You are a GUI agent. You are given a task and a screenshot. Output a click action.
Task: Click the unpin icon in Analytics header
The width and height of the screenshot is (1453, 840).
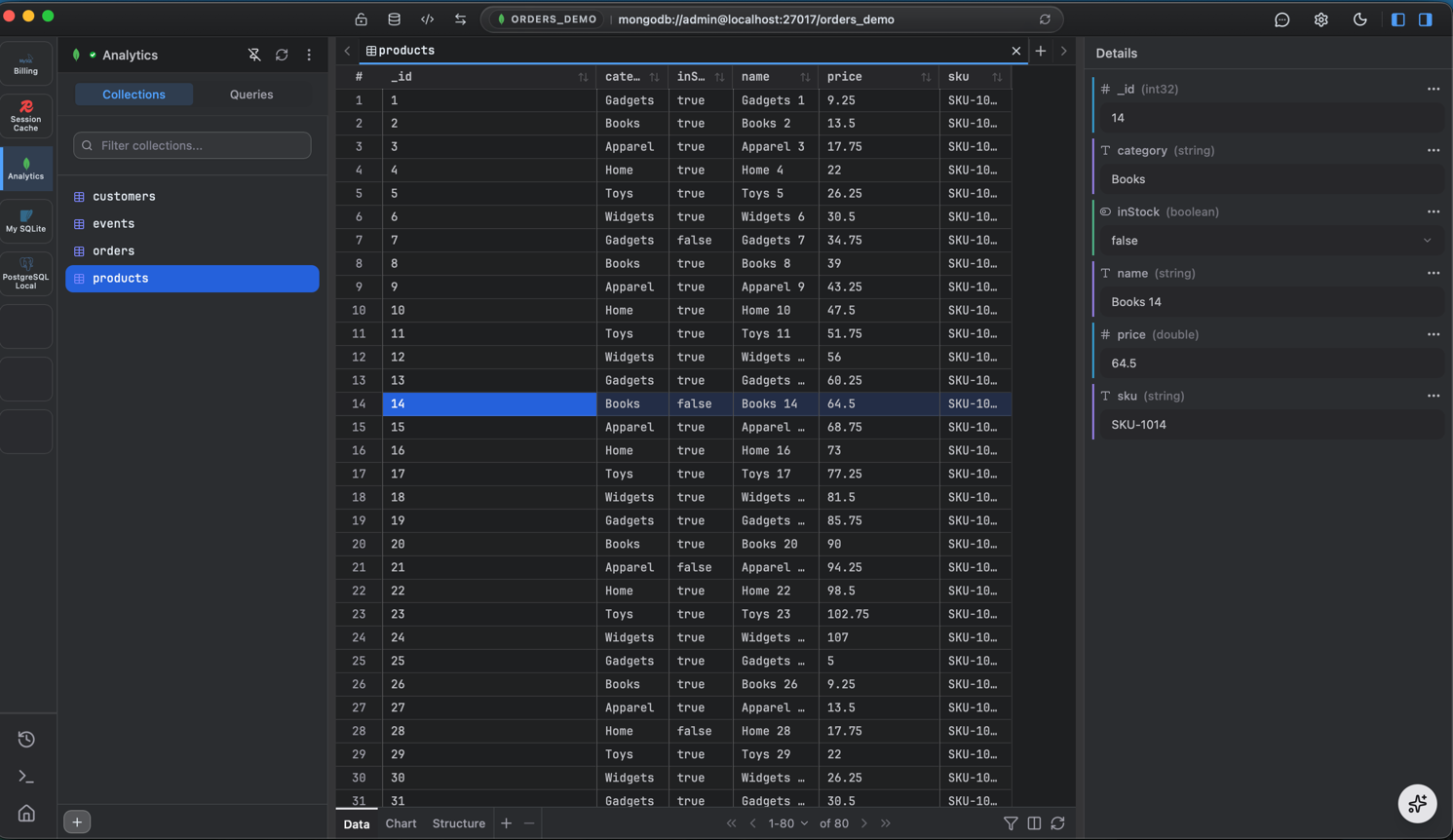click(254, 56)
